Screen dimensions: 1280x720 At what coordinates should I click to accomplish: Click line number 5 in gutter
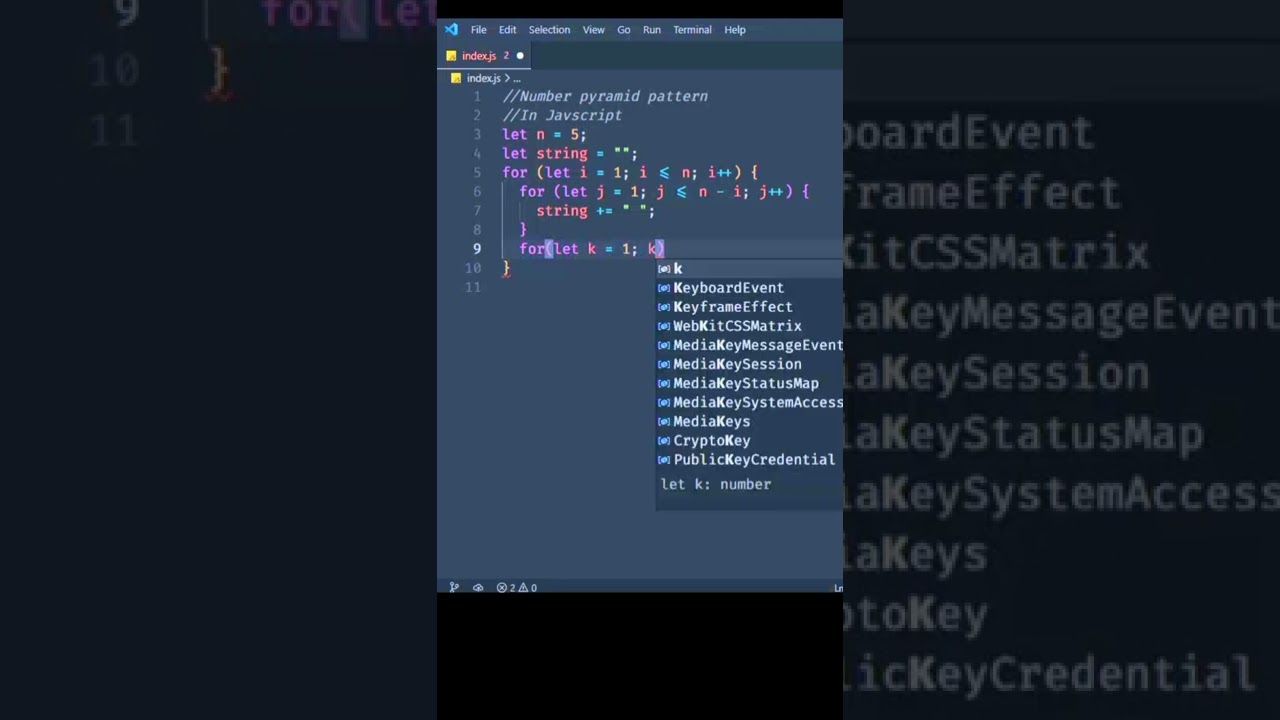click(477, 173)
